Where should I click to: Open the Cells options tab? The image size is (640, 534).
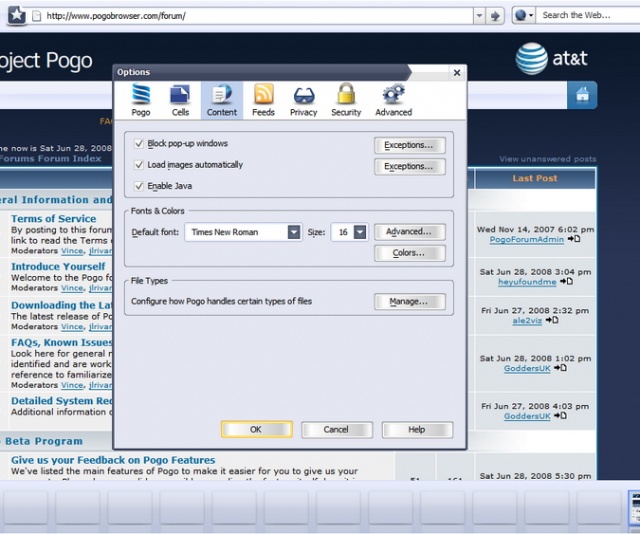tap(180, 100)
